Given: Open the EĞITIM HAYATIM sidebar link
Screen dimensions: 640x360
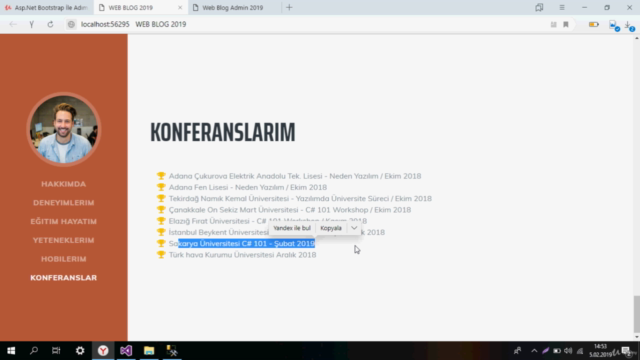Looking at the screenshot, I should click(x=64, y=222).
